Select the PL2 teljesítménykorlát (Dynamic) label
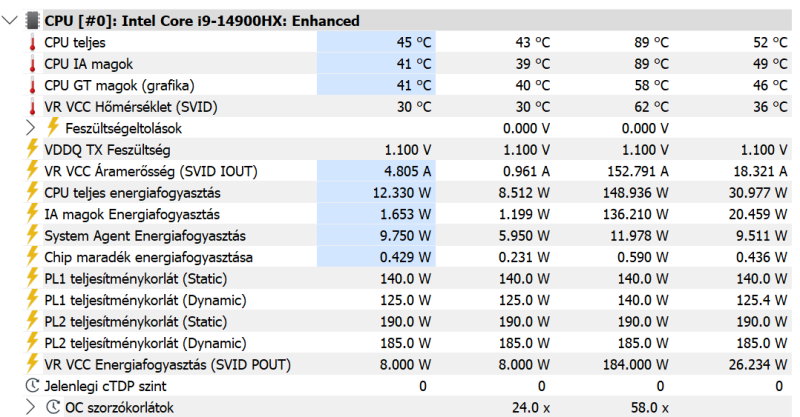This screenshot has height=417, width=800. pos(145,342)
